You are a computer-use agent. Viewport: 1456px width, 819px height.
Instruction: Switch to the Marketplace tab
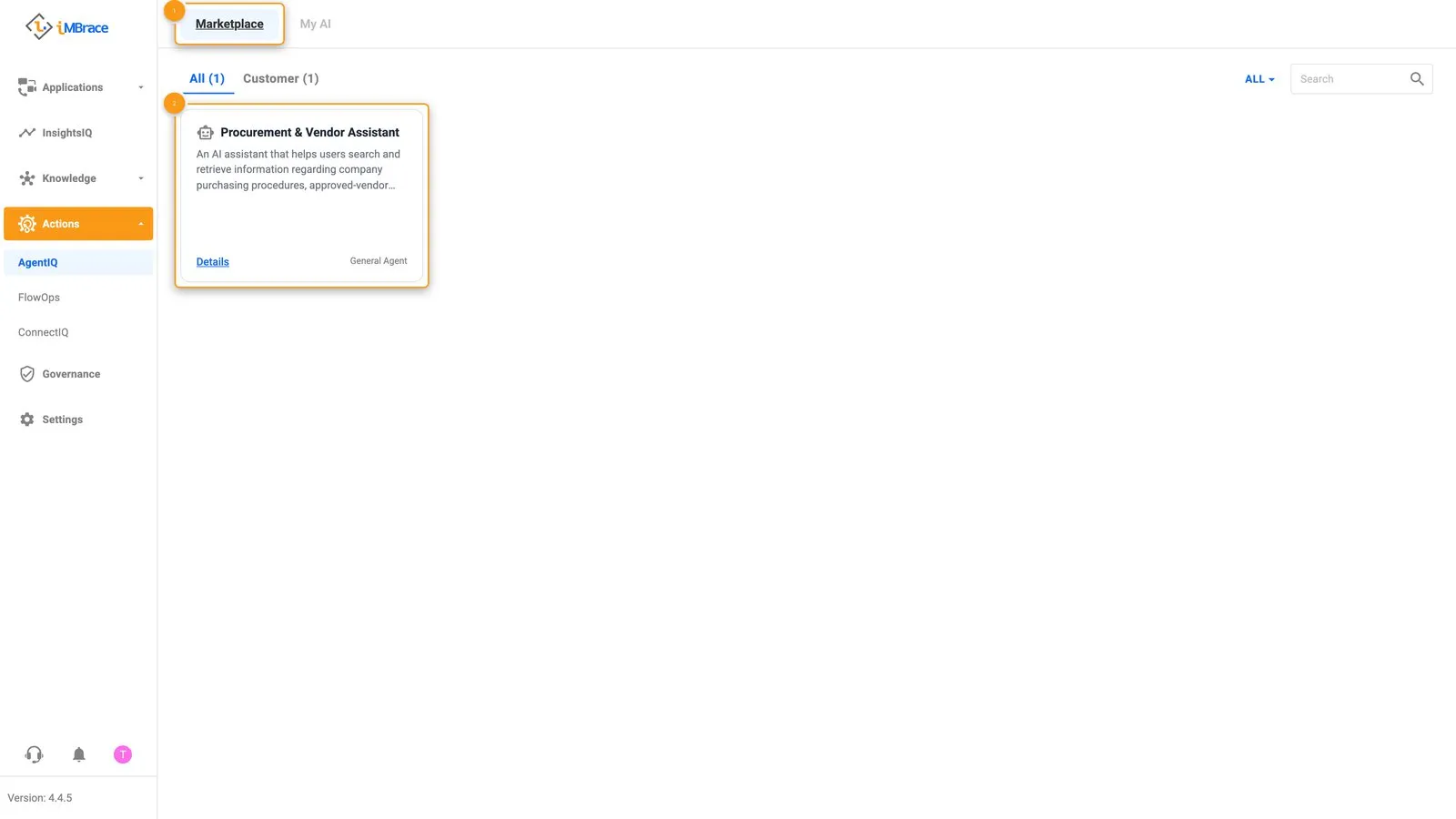pyautogui.click(x=229, y=25)
